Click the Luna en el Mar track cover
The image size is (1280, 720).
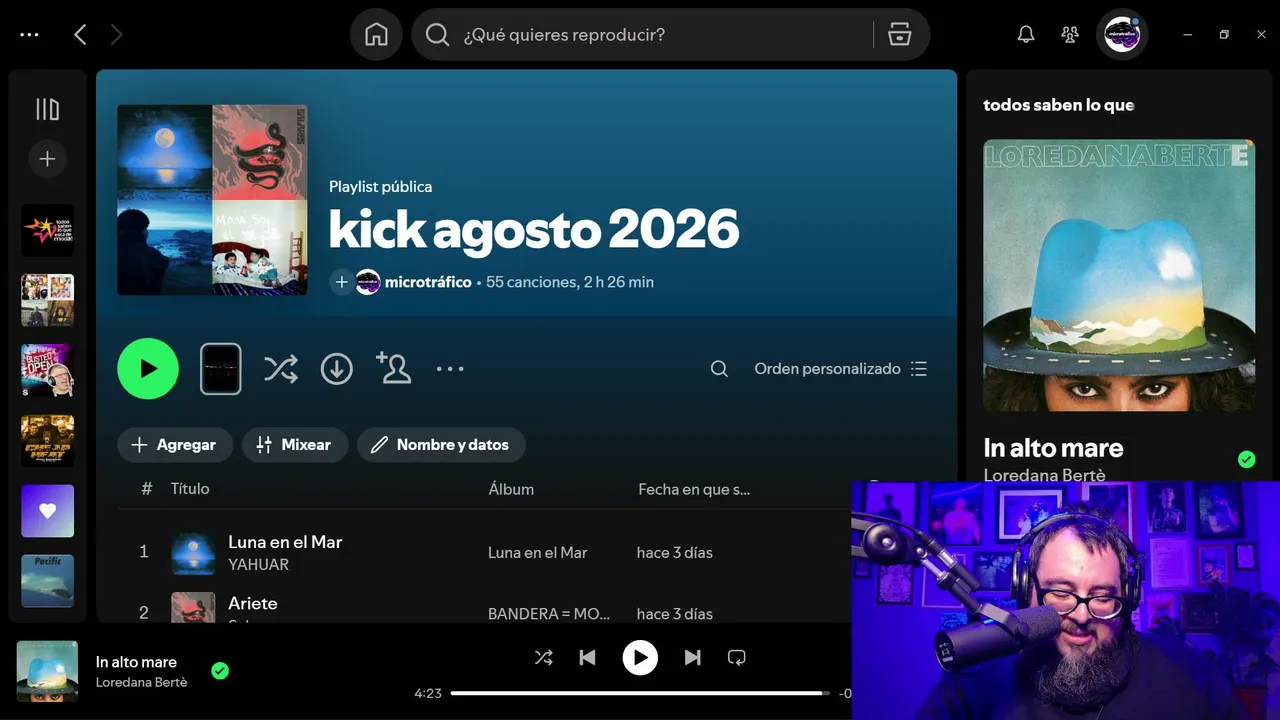193,553
